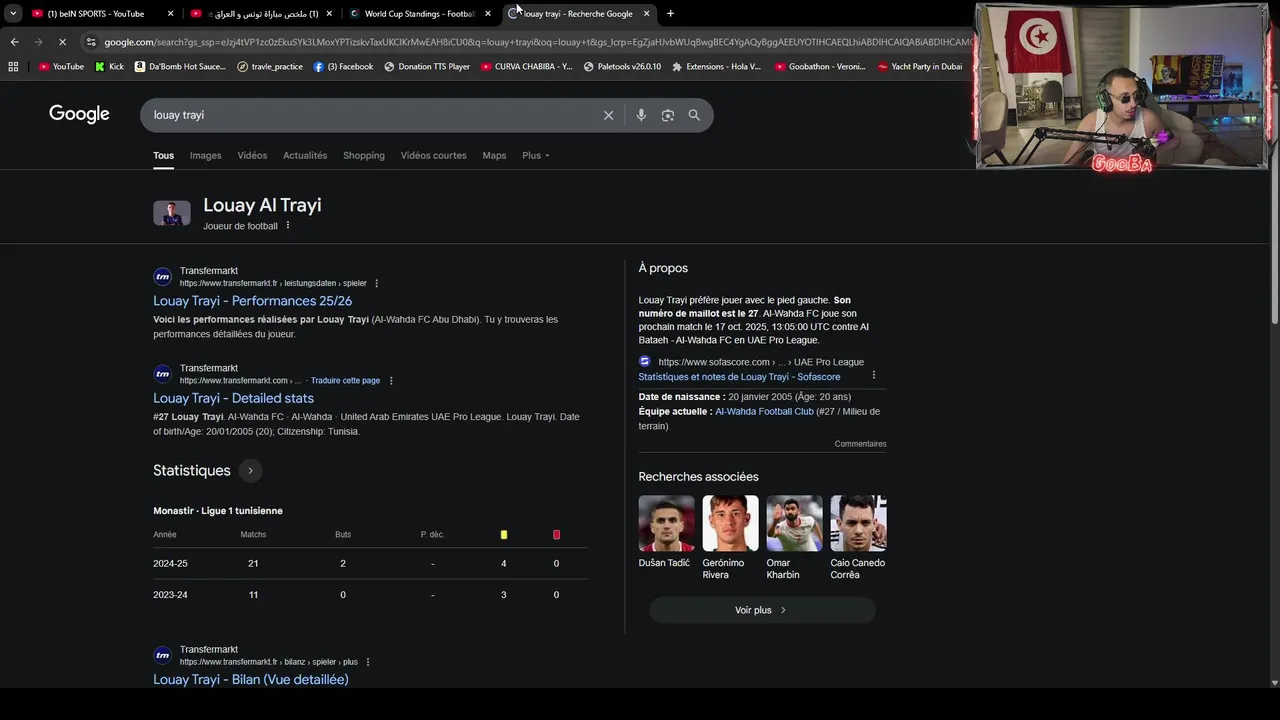This screenshot has height=720, width=1280.
Task: Open the travle_practice bookmark
Action: 270,67
